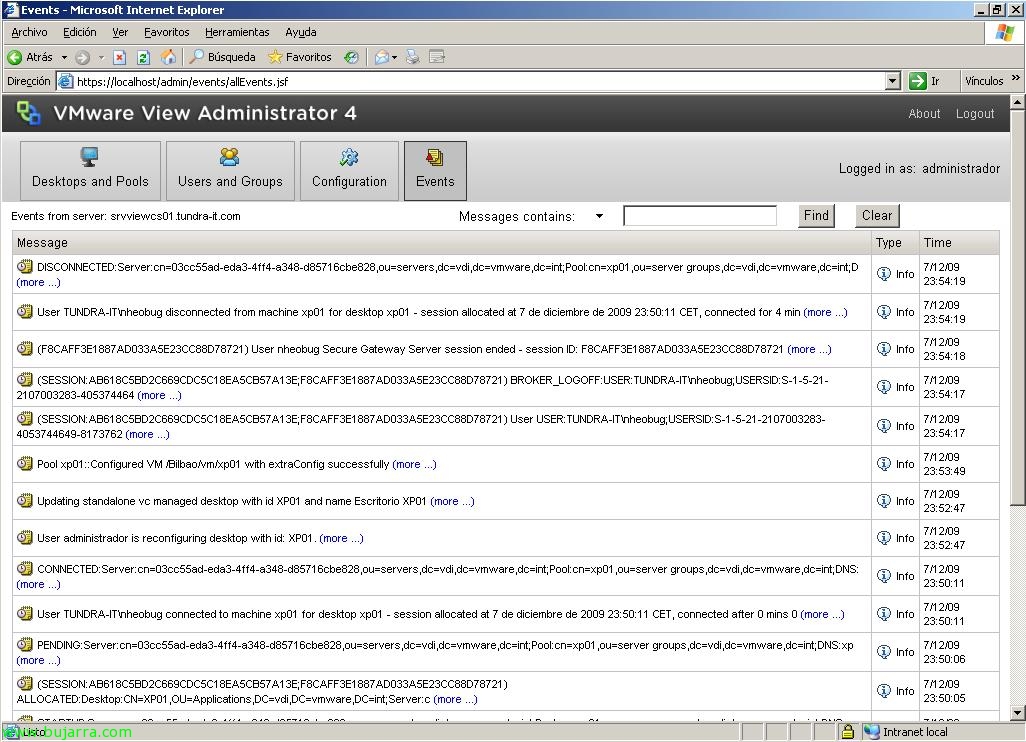Screen dimensions: 1026x742
Task: Select the event icon for 'Updating standalone vc managed desktop'
Action: click(x=24, y=501)
